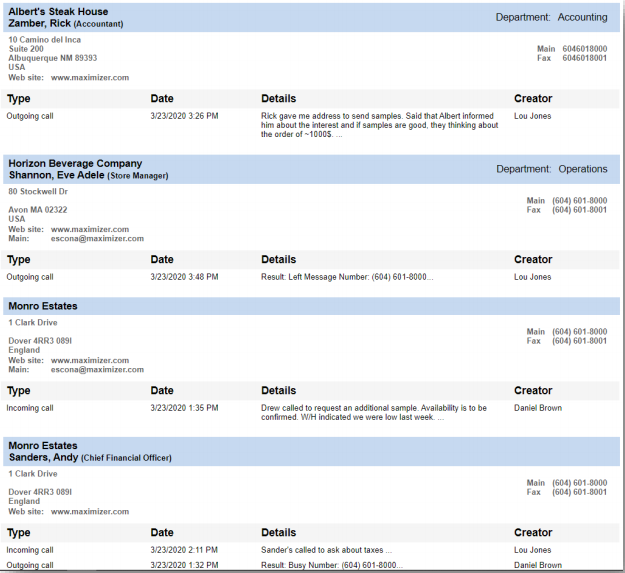Open www.maximizer.com under Sanders, Andy
Viewport: 625px width, 573px height.
pos(90,512)
